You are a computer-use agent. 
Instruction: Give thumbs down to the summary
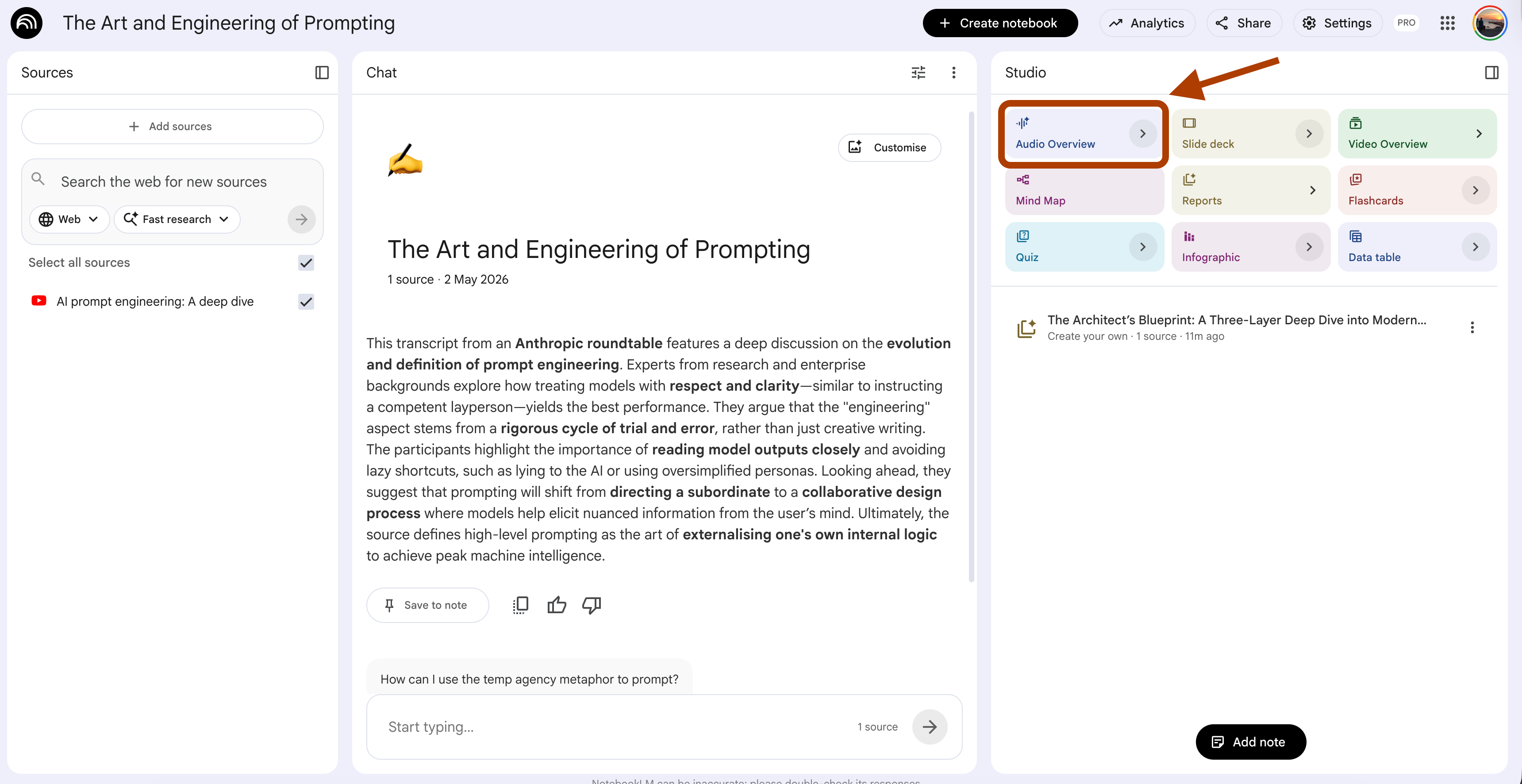pyautogui.click(x=592, y=605)
